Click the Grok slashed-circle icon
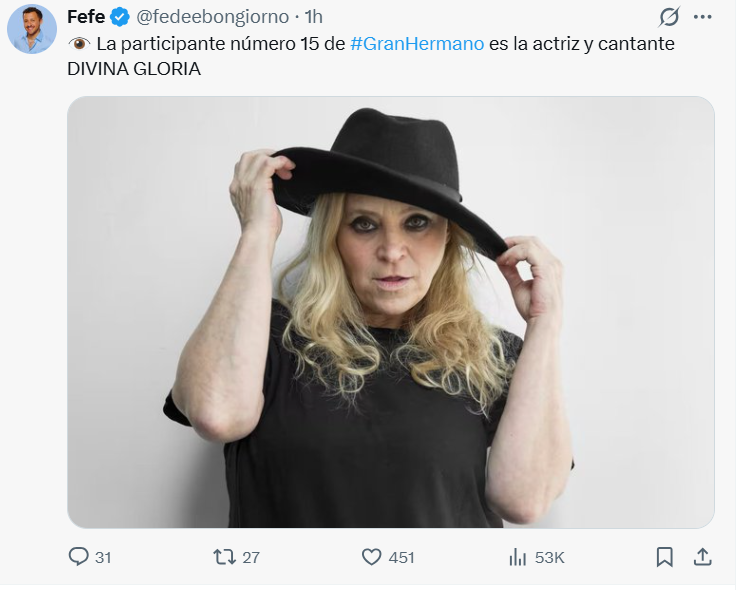 (669, 17)
